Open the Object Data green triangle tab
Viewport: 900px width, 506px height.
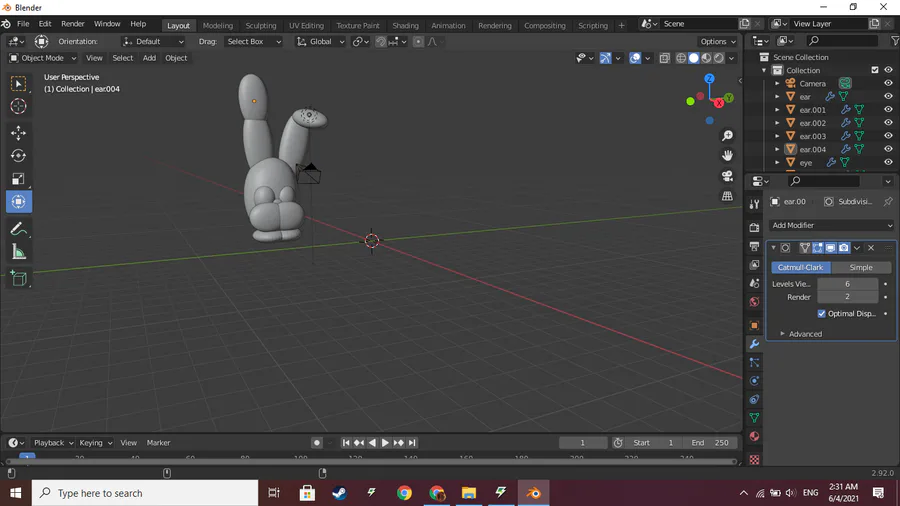(754, 418)
